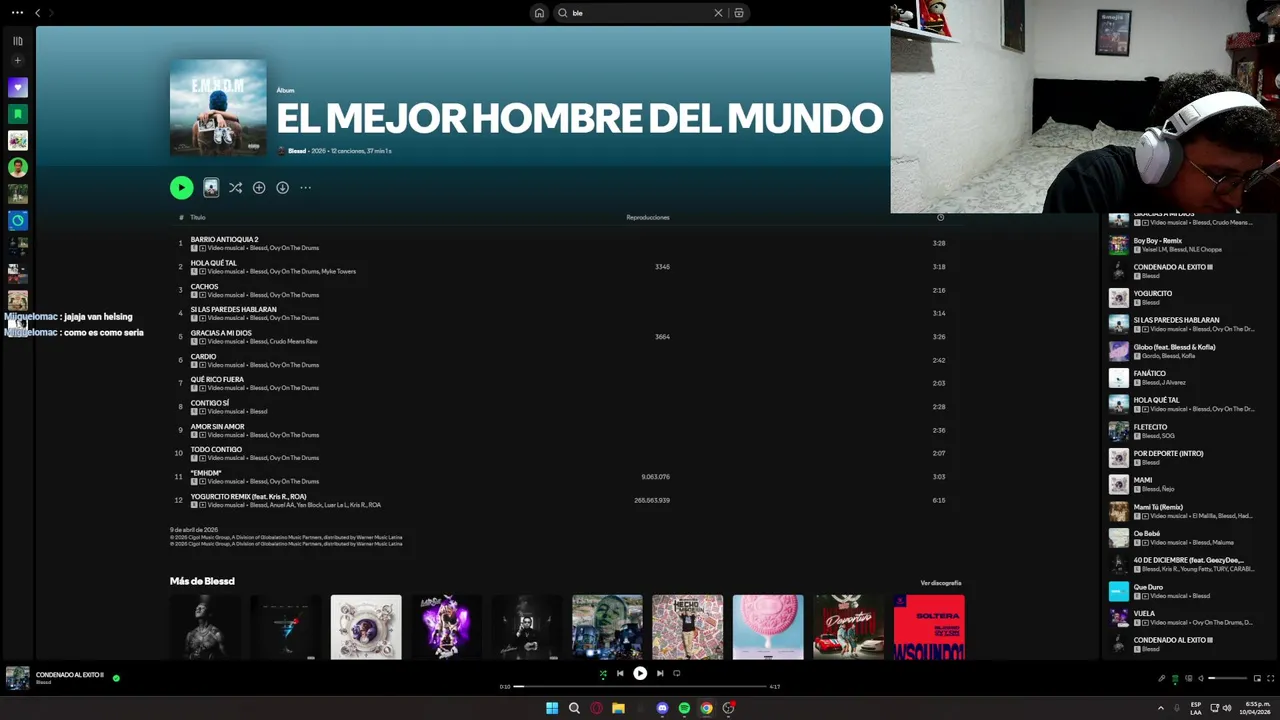Click green saved checkmark by now playing

tap(116, 678)
